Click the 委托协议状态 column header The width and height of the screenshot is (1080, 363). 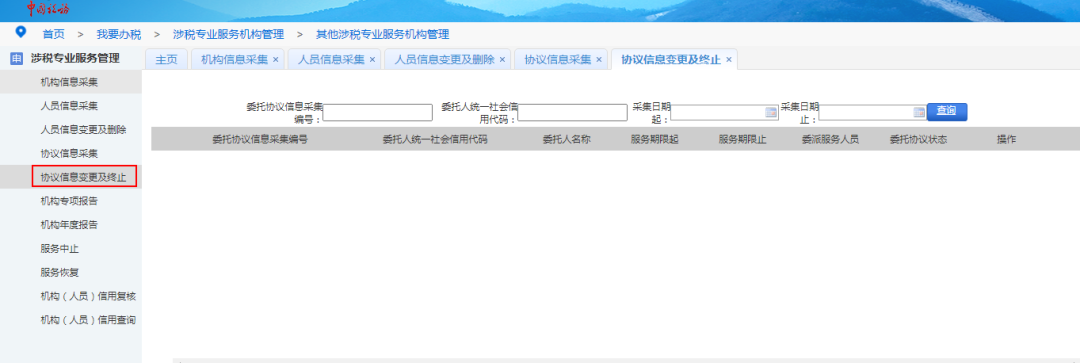(918, 139)
